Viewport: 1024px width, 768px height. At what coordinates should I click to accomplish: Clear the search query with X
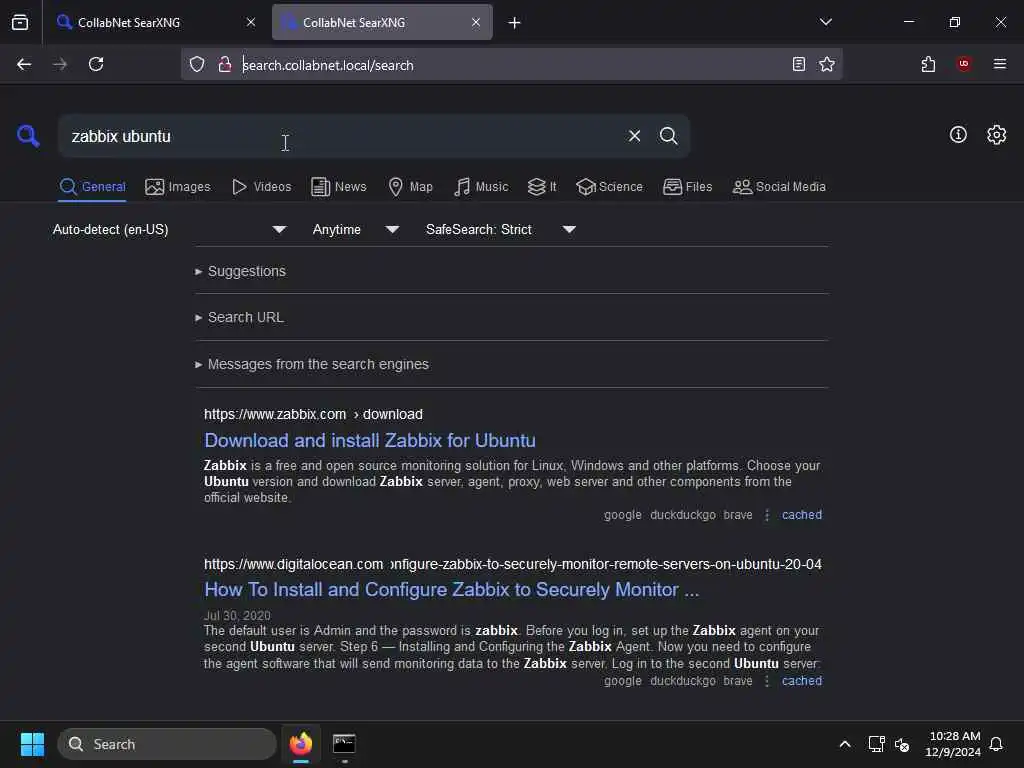tap(634, 136)
